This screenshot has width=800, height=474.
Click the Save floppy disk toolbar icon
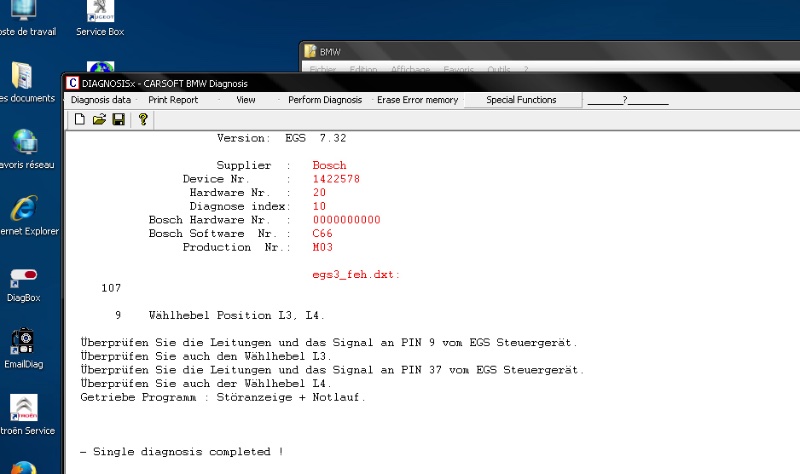click(118, 119)
